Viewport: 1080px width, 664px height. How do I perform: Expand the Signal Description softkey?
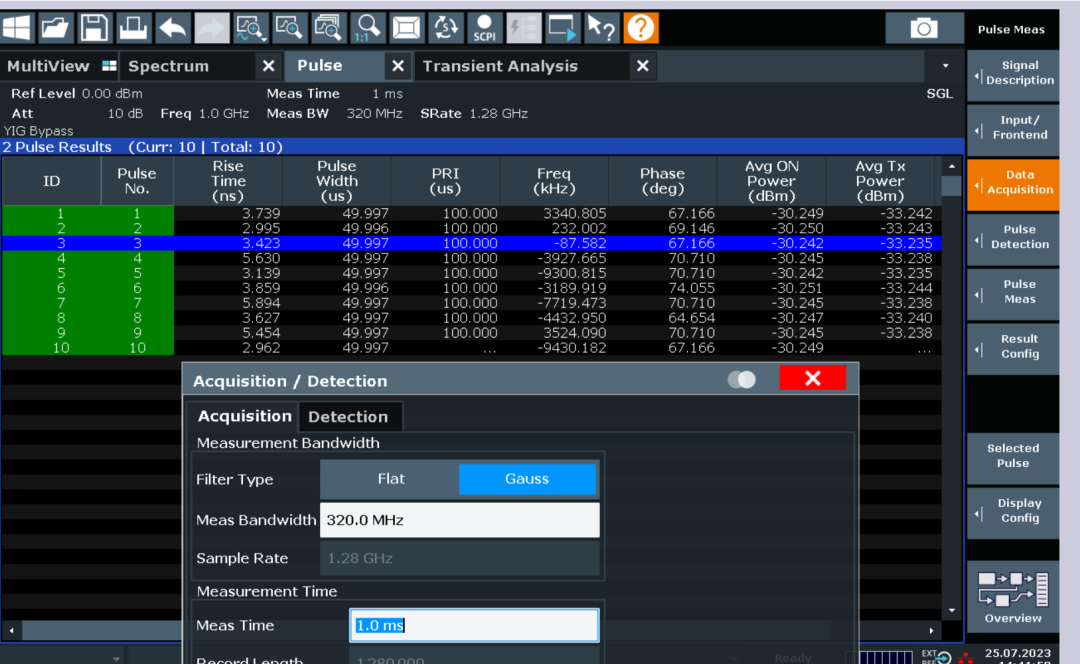point(1012,74)
